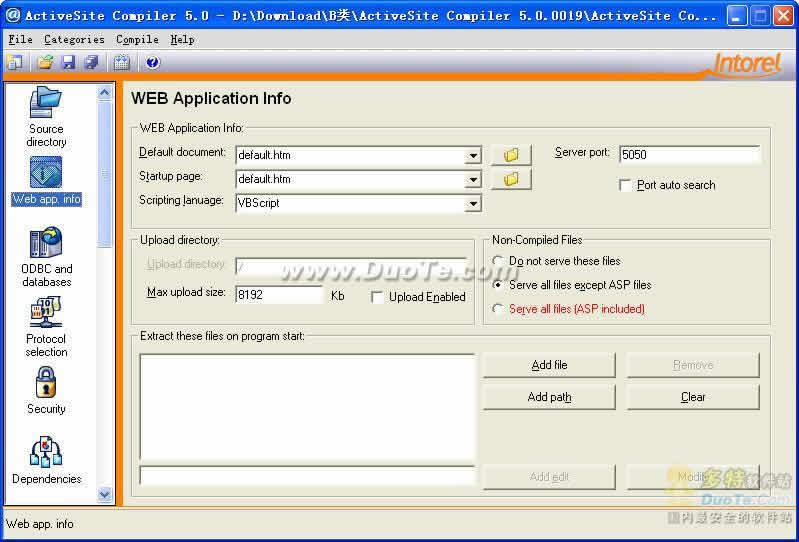This screenshot has width=799, height=542.
Task: Click the category panel scroll up arrow
Action: tap(104, 92)
